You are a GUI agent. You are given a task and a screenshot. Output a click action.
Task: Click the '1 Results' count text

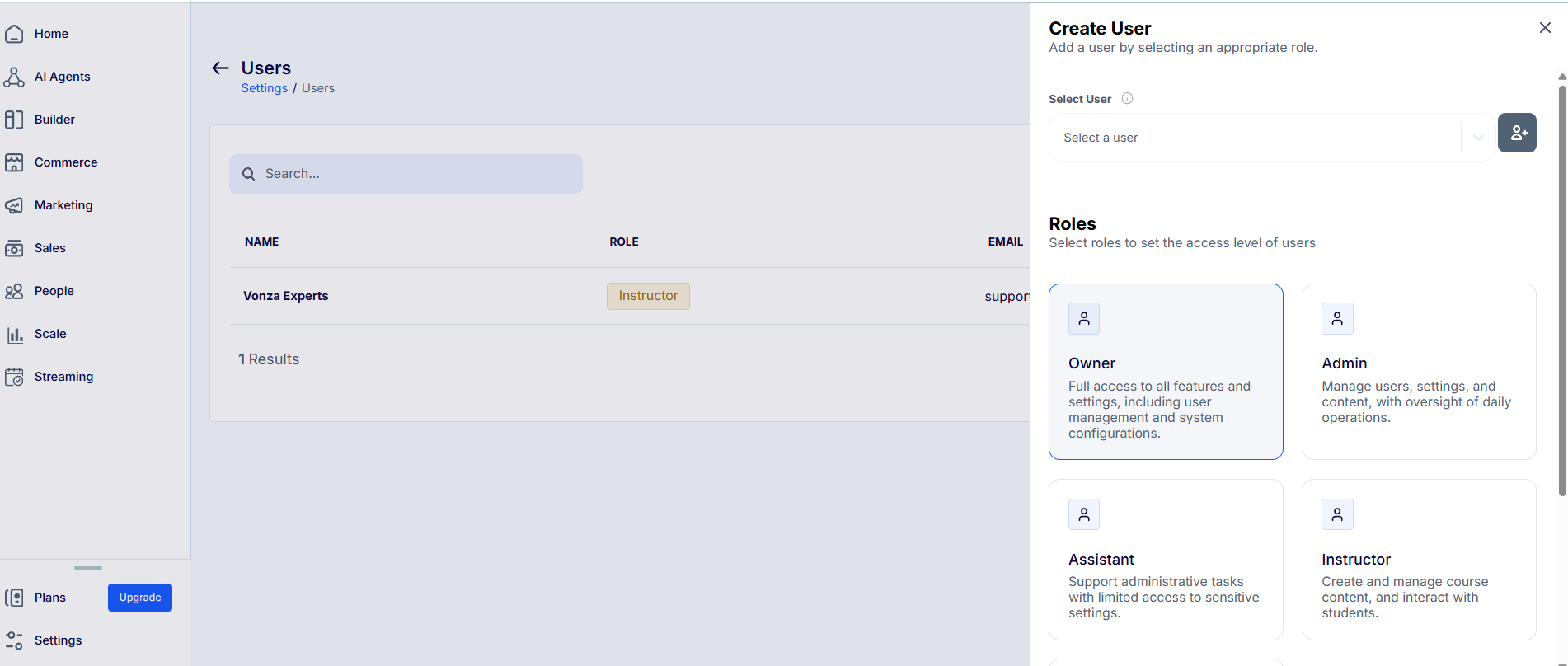point(269,359)
